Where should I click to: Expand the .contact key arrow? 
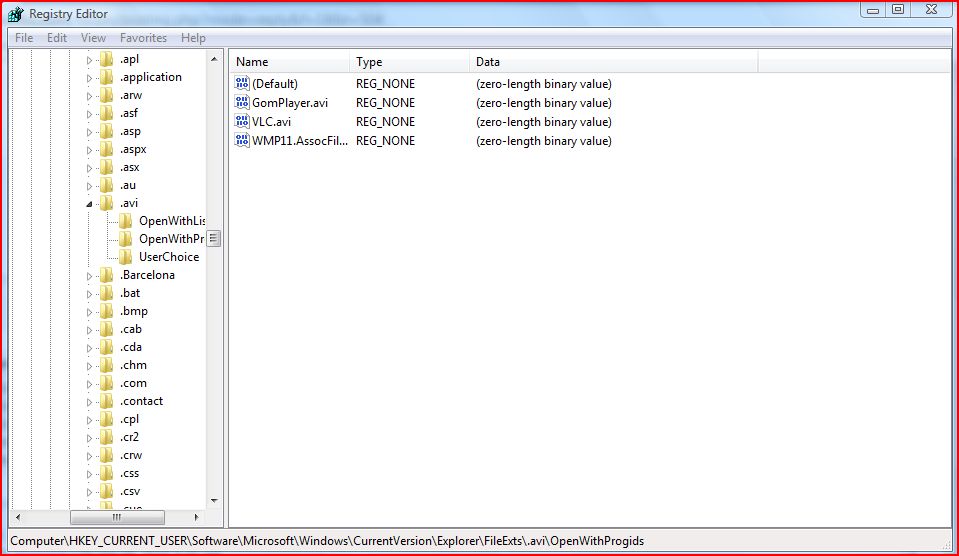(x=89, y=402)
